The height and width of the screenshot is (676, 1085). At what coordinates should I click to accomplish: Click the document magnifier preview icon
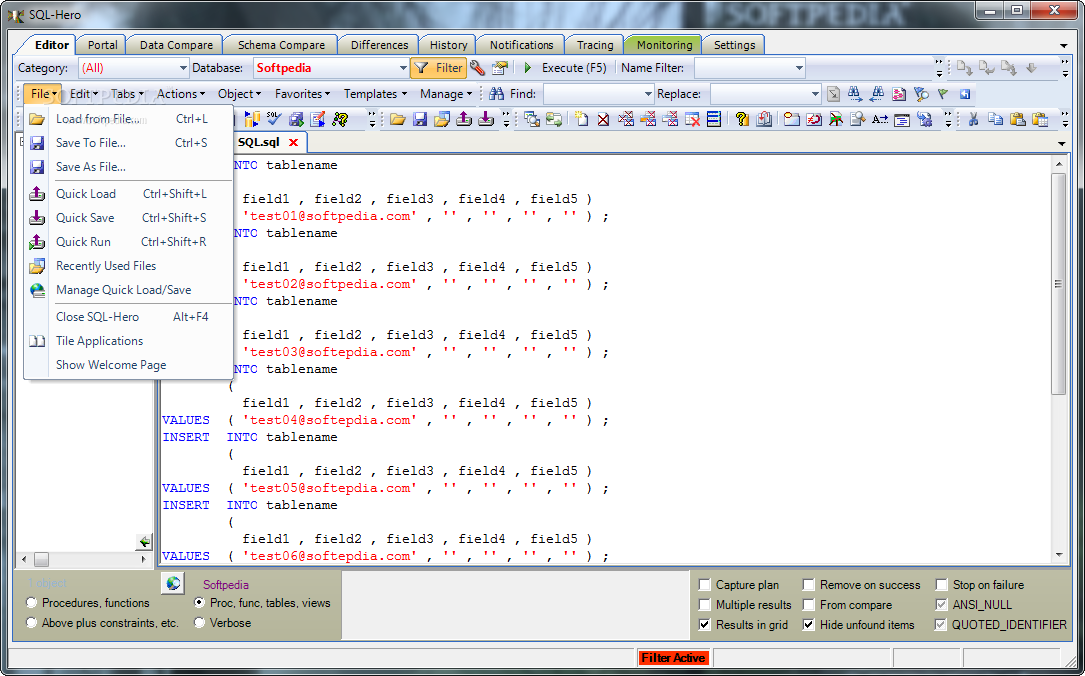pyautogui.click(x=857, y=119)
